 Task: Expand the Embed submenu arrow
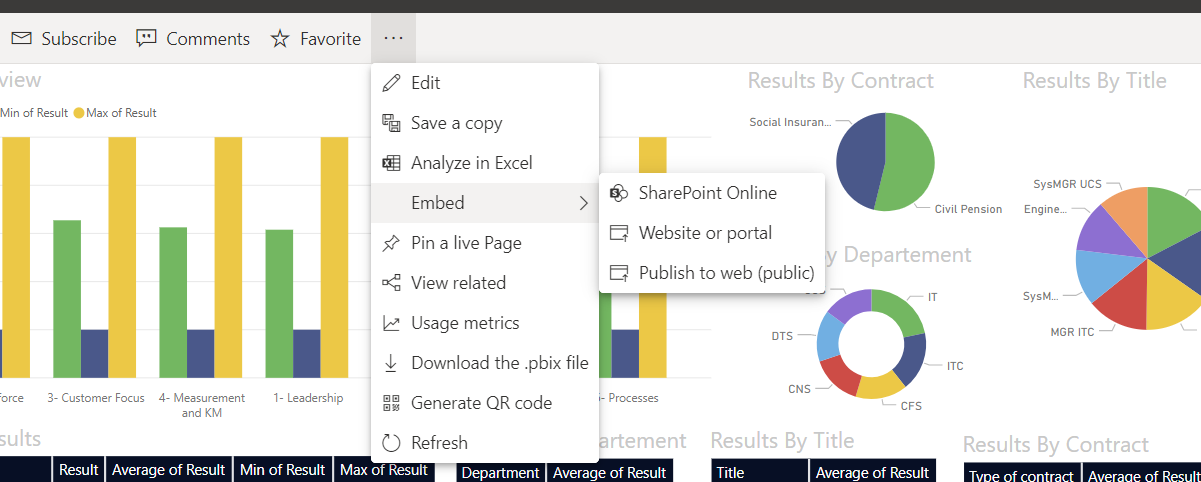click(583, 203)
